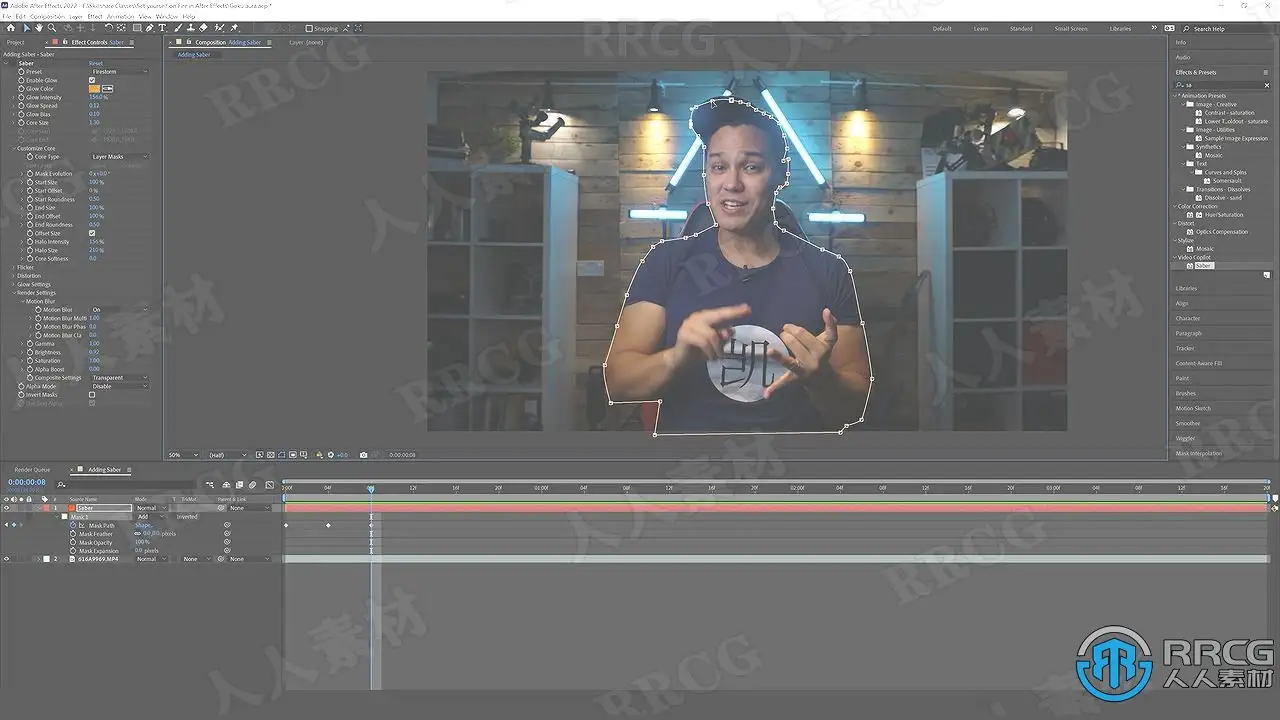
Task: Enable Motion Blur switch icon in timeline
Action: coord(252,485)
